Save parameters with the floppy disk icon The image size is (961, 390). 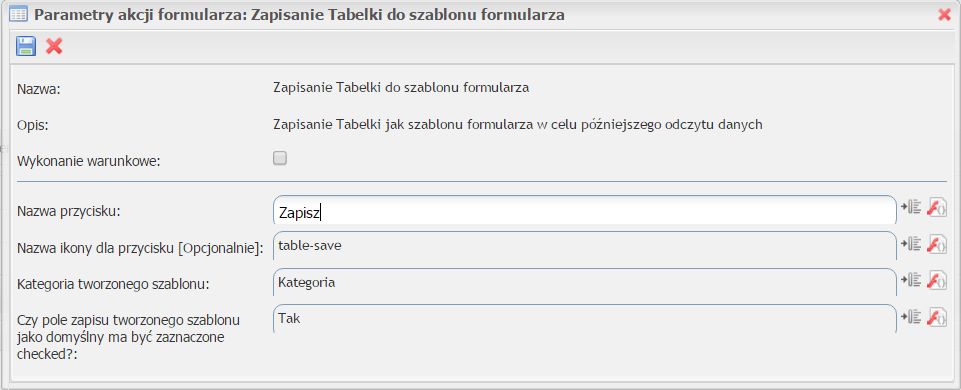click(x=26, y=46)
